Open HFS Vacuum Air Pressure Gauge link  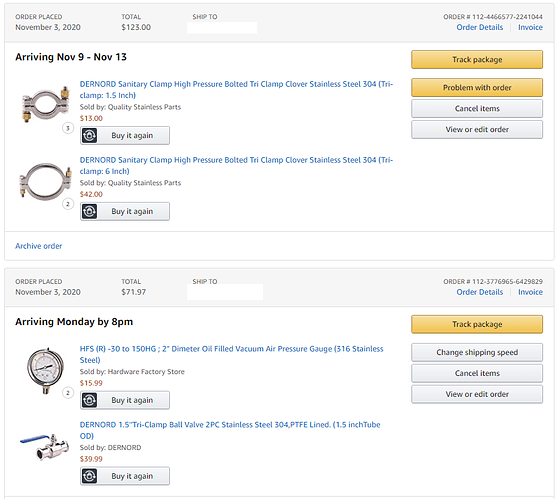coord(231,354)
